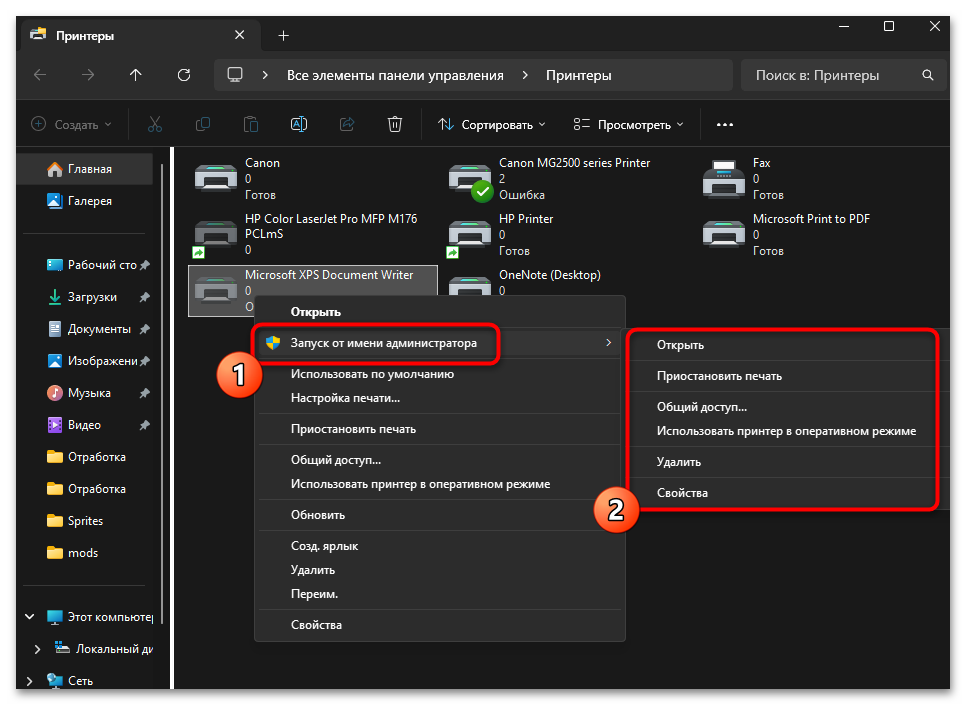Open Музыка in the sidebar
This screenshot has width=966, height=705.
tap(85, 393)
